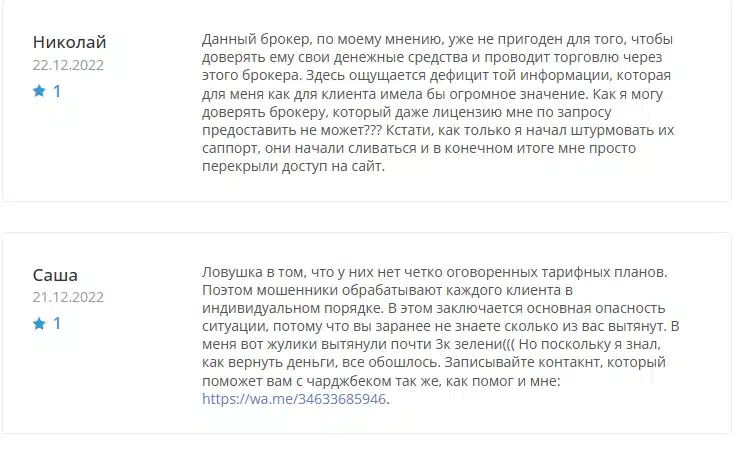Viewport: 743px width, 453px height.
Task: Click the word 'саппорт' in Николай's review
Action: (231, 149)
